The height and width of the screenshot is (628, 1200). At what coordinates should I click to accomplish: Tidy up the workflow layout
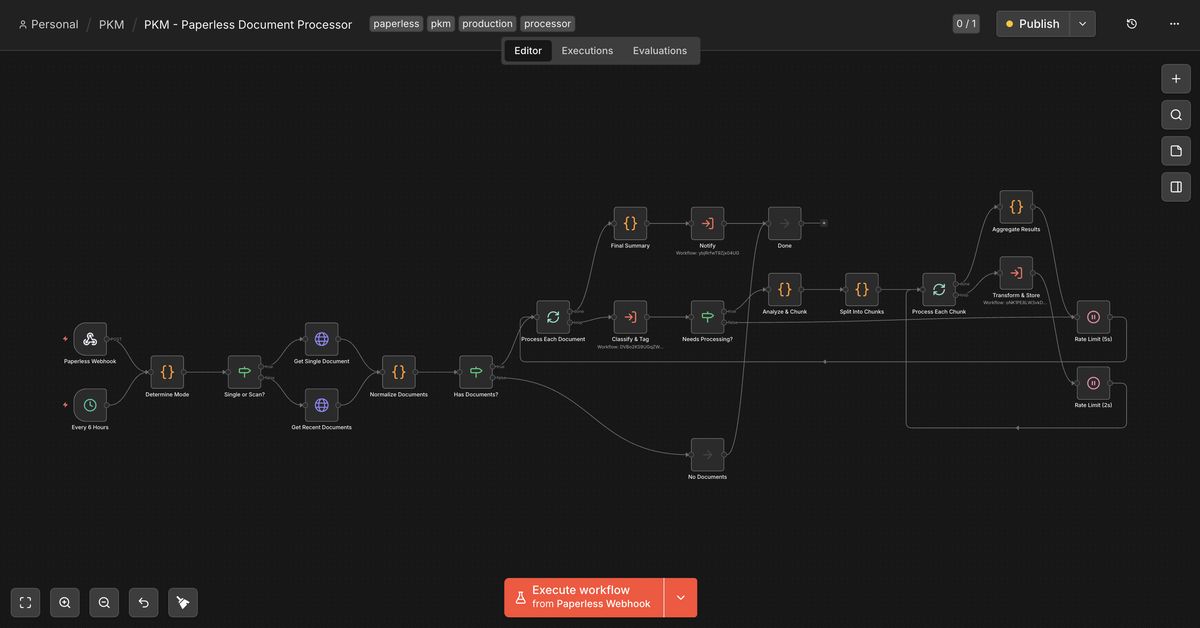182,602
